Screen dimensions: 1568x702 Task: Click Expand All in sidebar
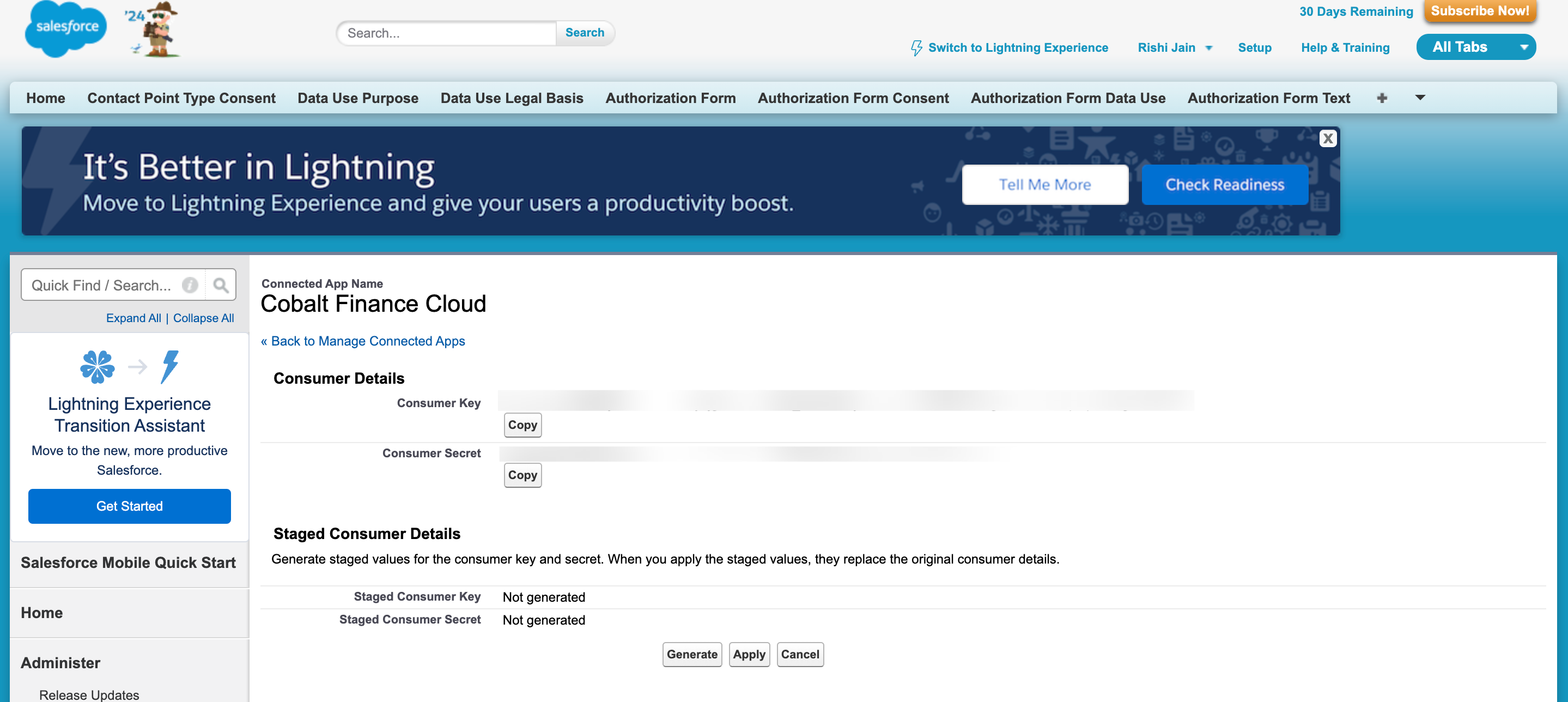133,318
